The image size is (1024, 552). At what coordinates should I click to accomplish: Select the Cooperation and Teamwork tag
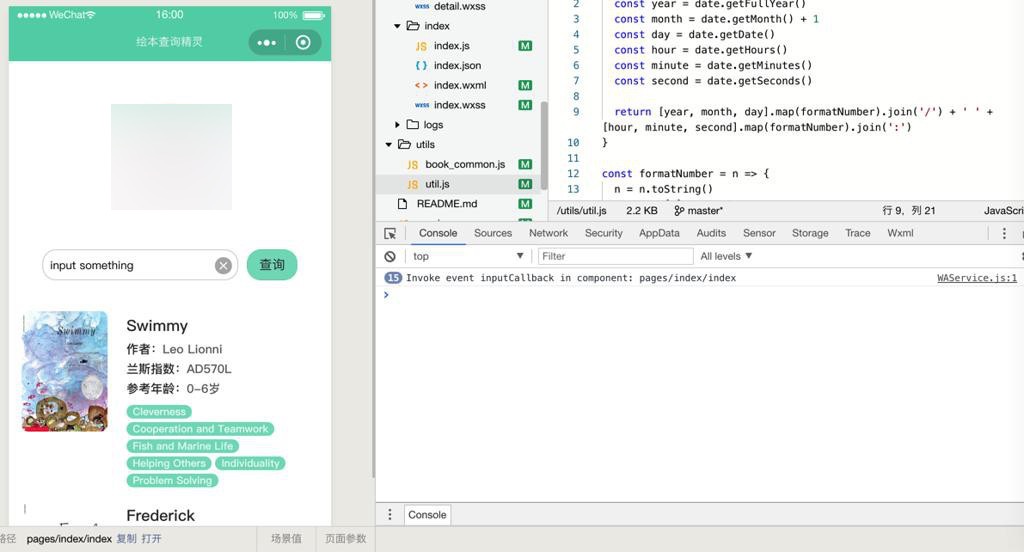click(200, 429)
